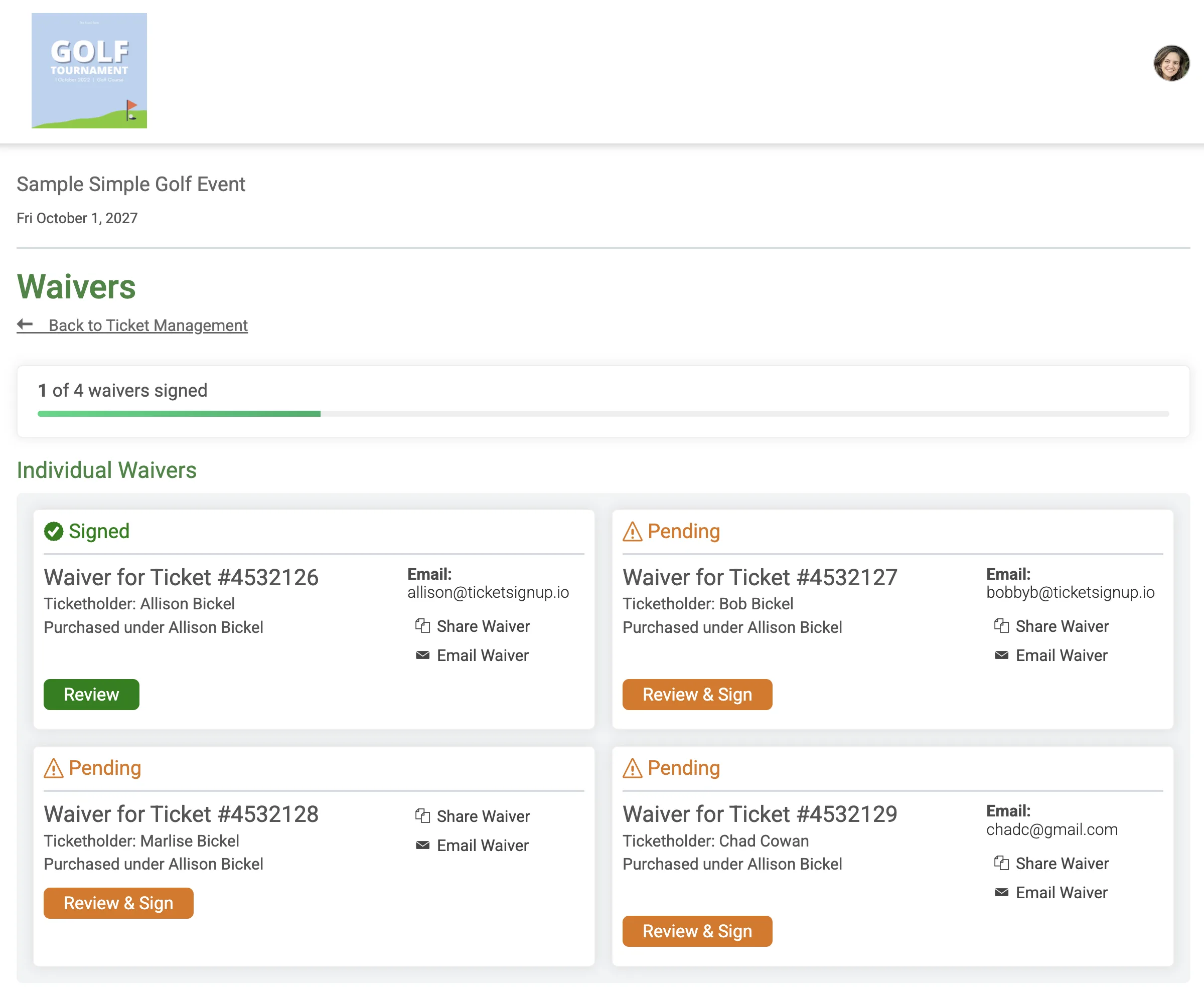Click the Share Waiver copy icon for Chad Cowan

[1002, 863]
